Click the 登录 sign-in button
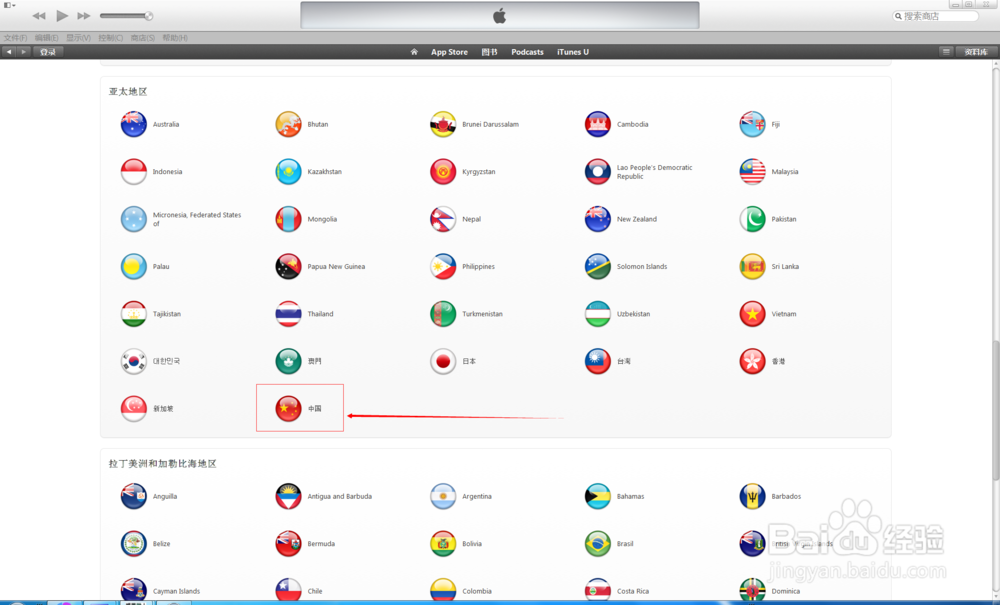 pyautogui.click(x=48, y=52)
